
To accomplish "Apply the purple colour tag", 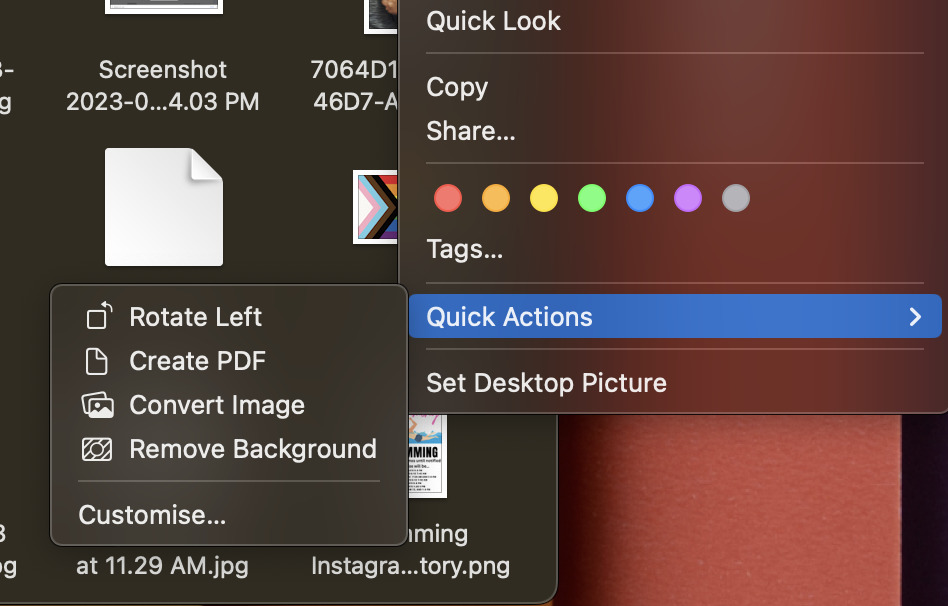I will 688,198.
